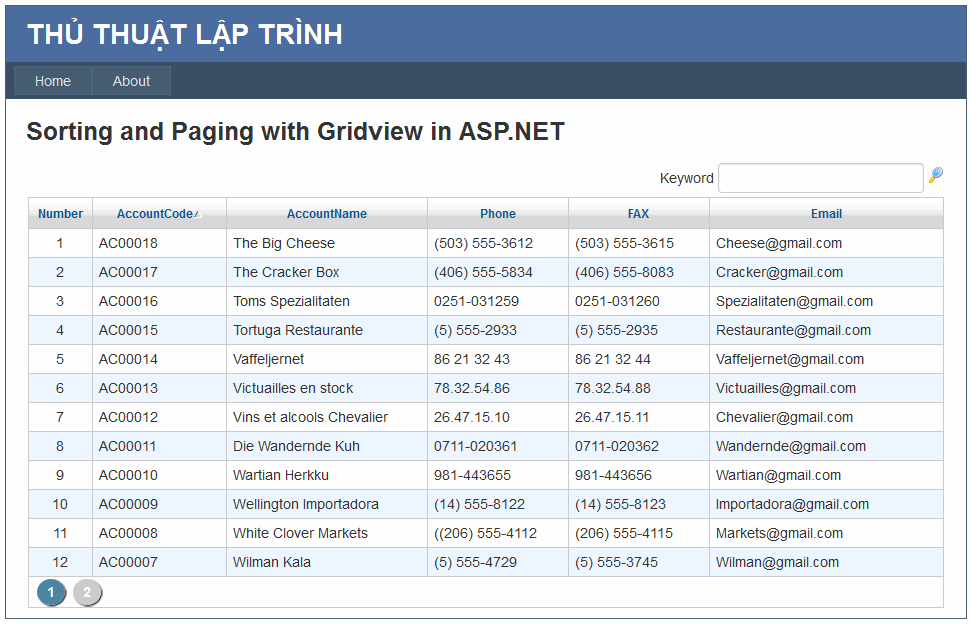Click phone number 78.32.54.86
This screenshot has width=970, height=624.
tap(471, 388)
